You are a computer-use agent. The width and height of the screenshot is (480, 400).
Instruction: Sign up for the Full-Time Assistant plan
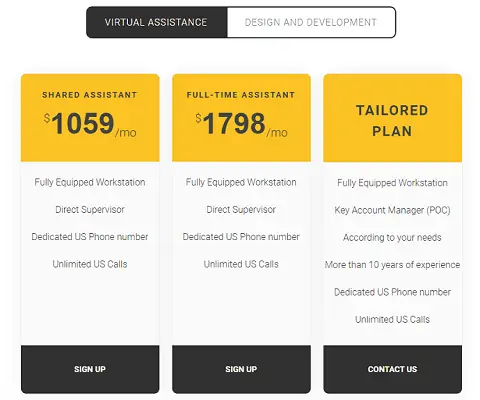pos(241,369)
